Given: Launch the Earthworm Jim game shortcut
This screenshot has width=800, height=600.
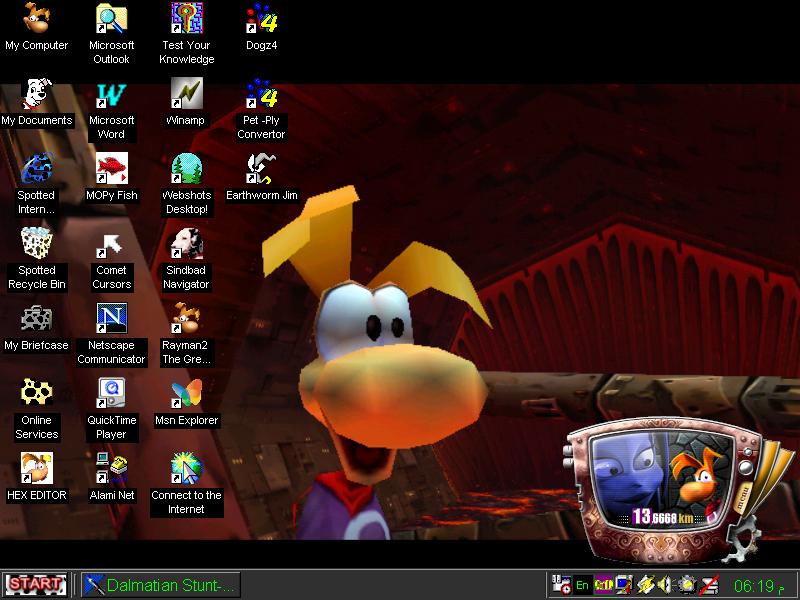Looking at the screenshot, I should pos(261,169).
